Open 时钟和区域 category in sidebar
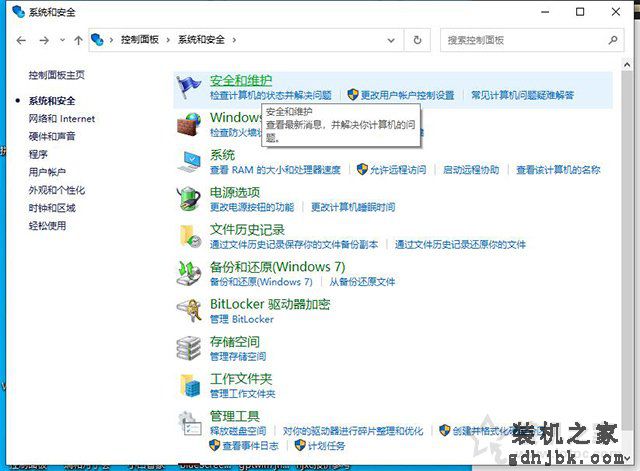 [52, 208]
